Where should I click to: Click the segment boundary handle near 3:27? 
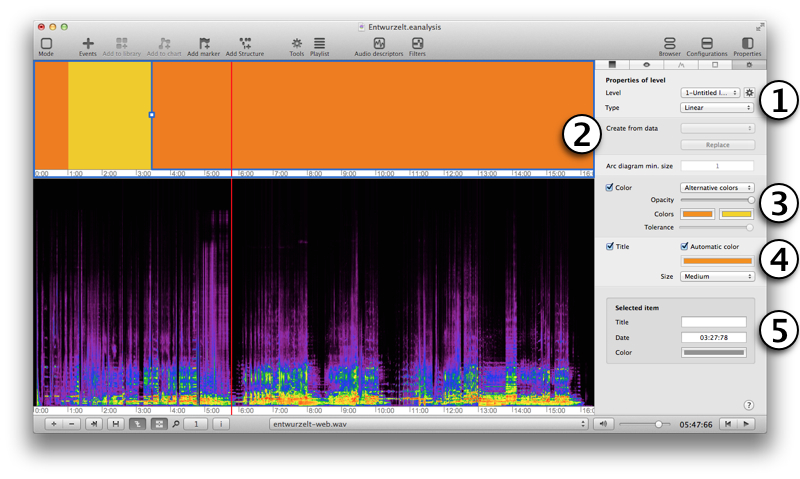click(152, 115)
